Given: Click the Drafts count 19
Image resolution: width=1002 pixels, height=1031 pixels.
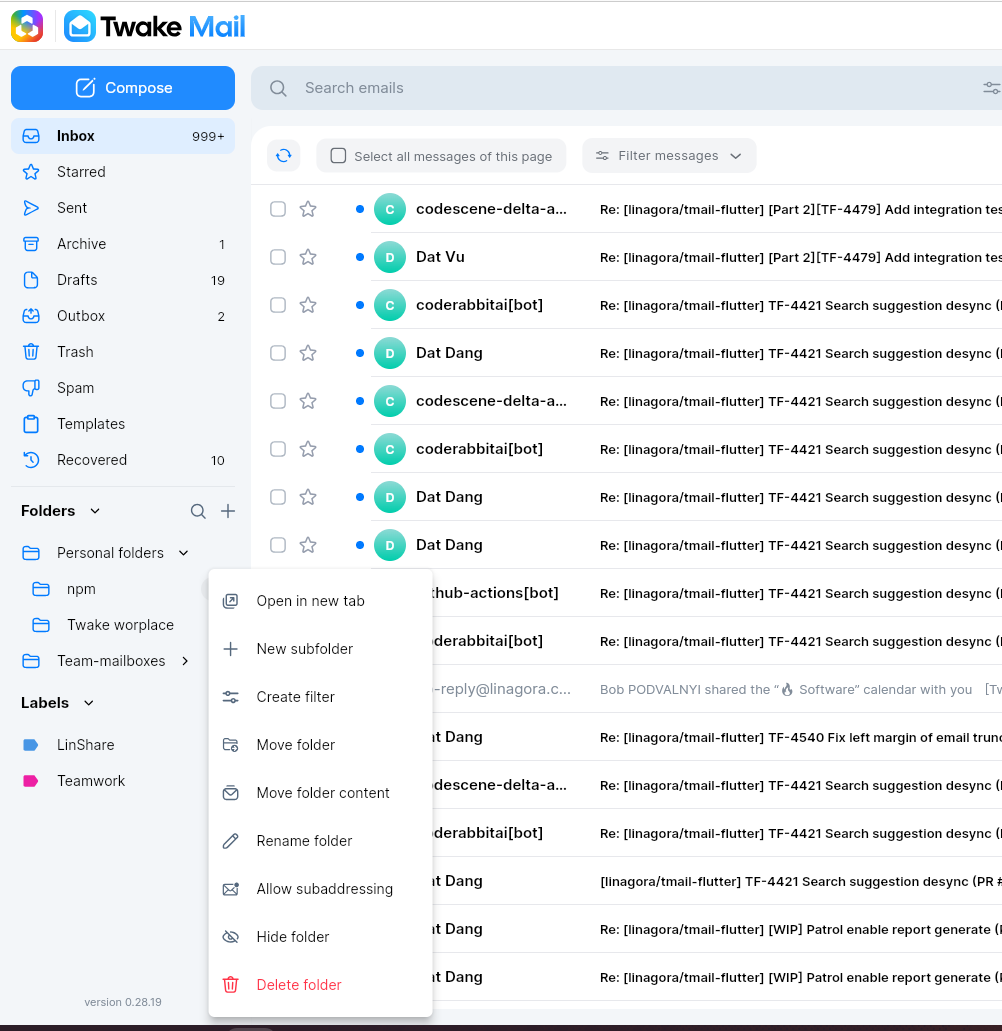Looking at the screenshot, I should [x=218, y=281].
